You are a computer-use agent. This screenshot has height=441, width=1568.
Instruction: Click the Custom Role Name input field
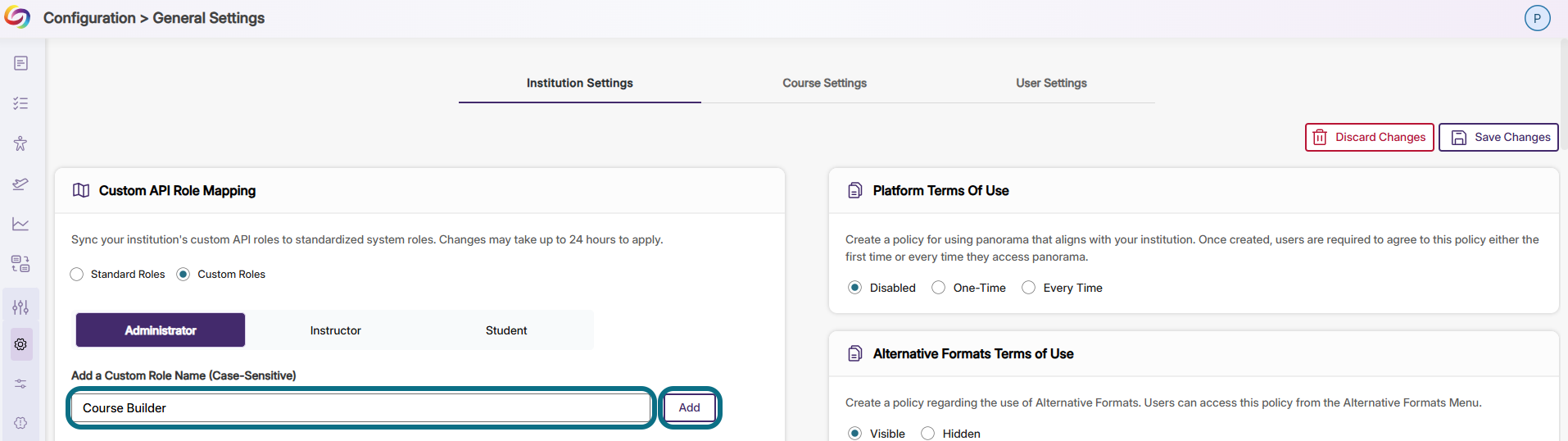tap(361, 407)
